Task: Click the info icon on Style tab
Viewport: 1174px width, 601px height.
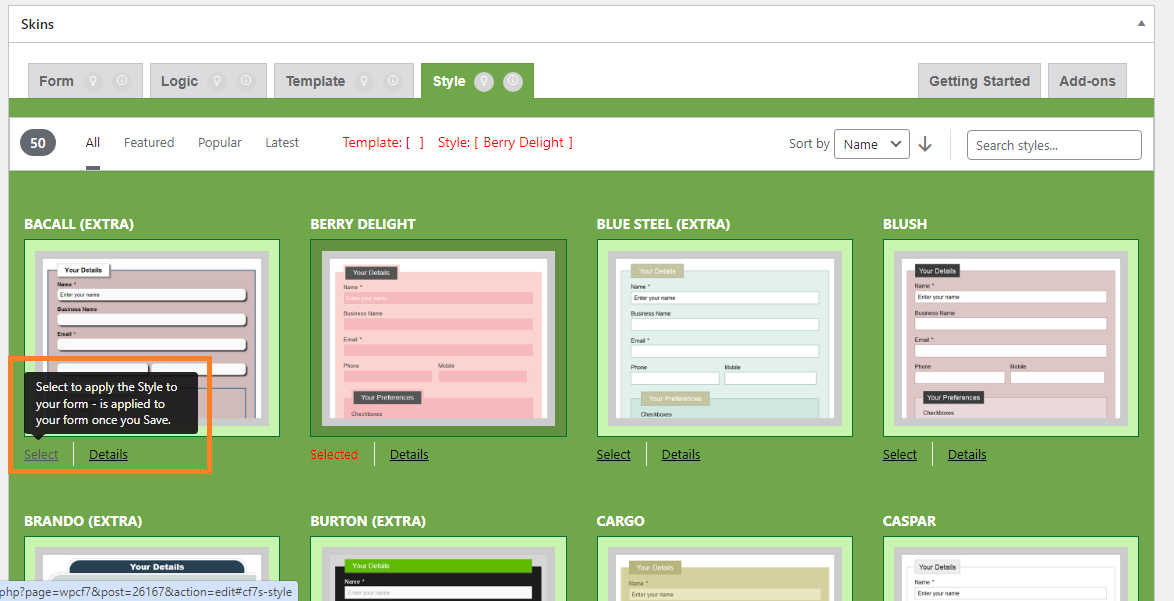Action: coord(513,81)
